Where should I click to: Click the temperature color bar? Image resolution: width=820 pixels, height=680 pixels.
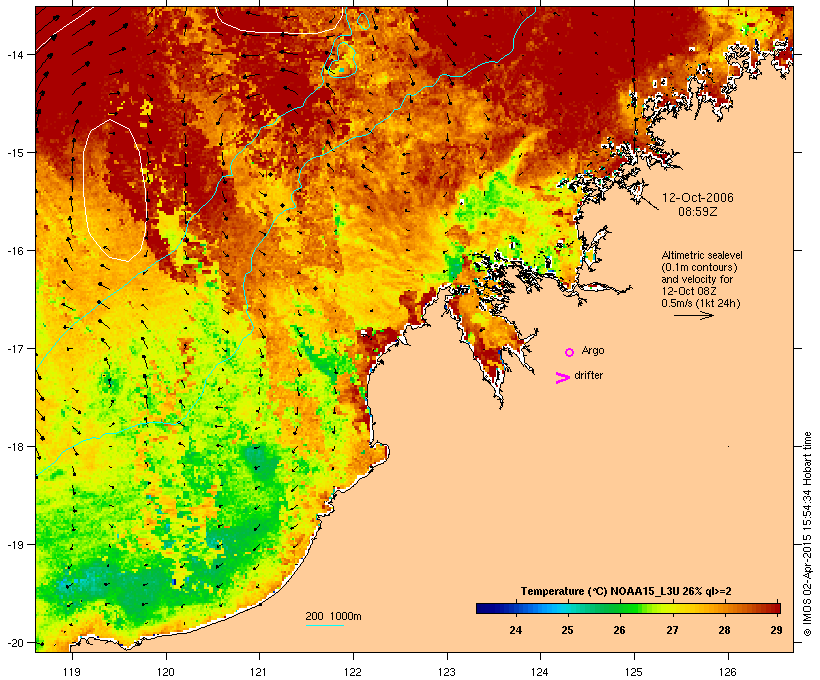[x=628, y=608]
